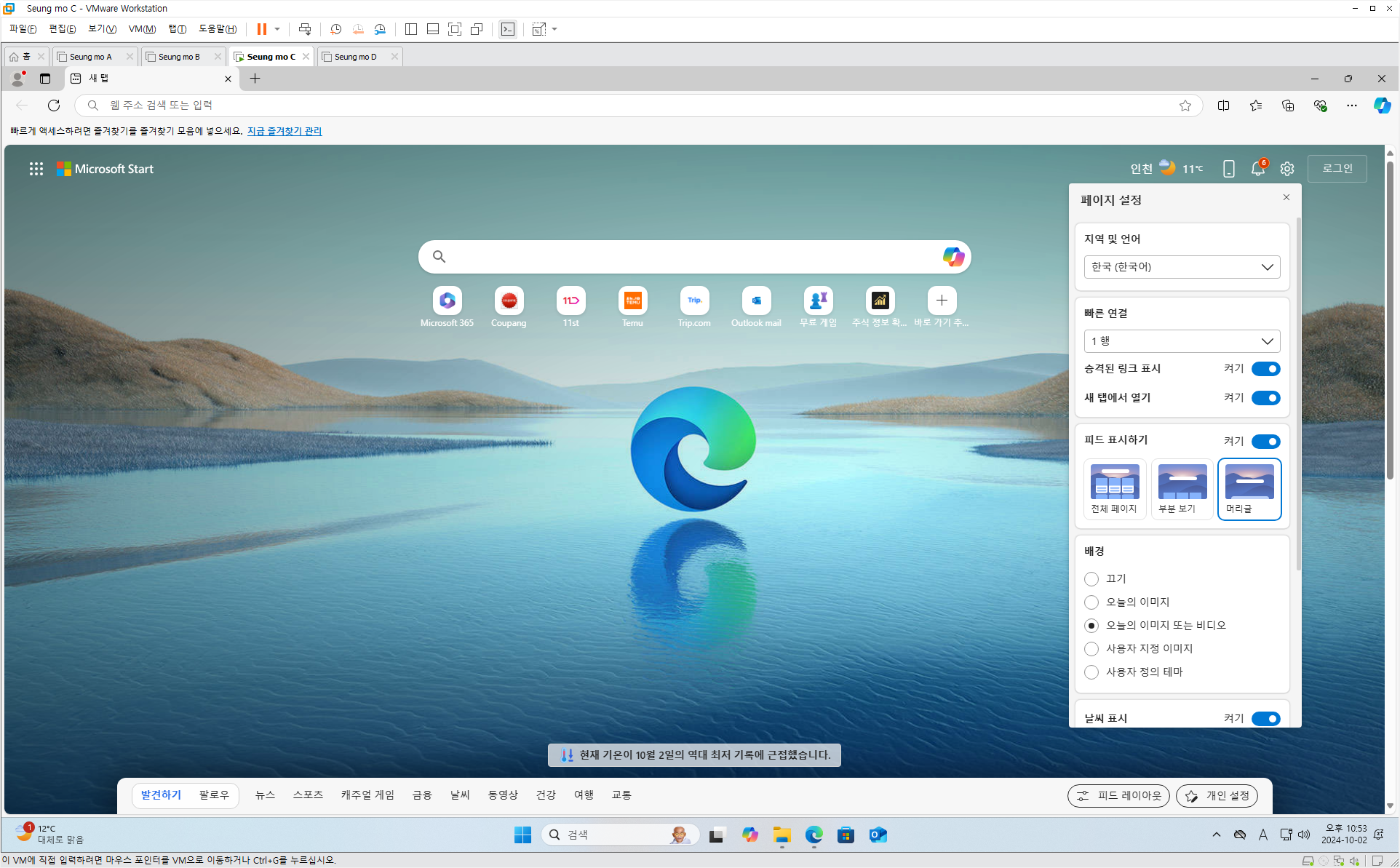The height and width of the screenshot is (868, 1400).
Task: Choose the 전체 페이지 feed layout thumbnail
Action: [1114, 489]
